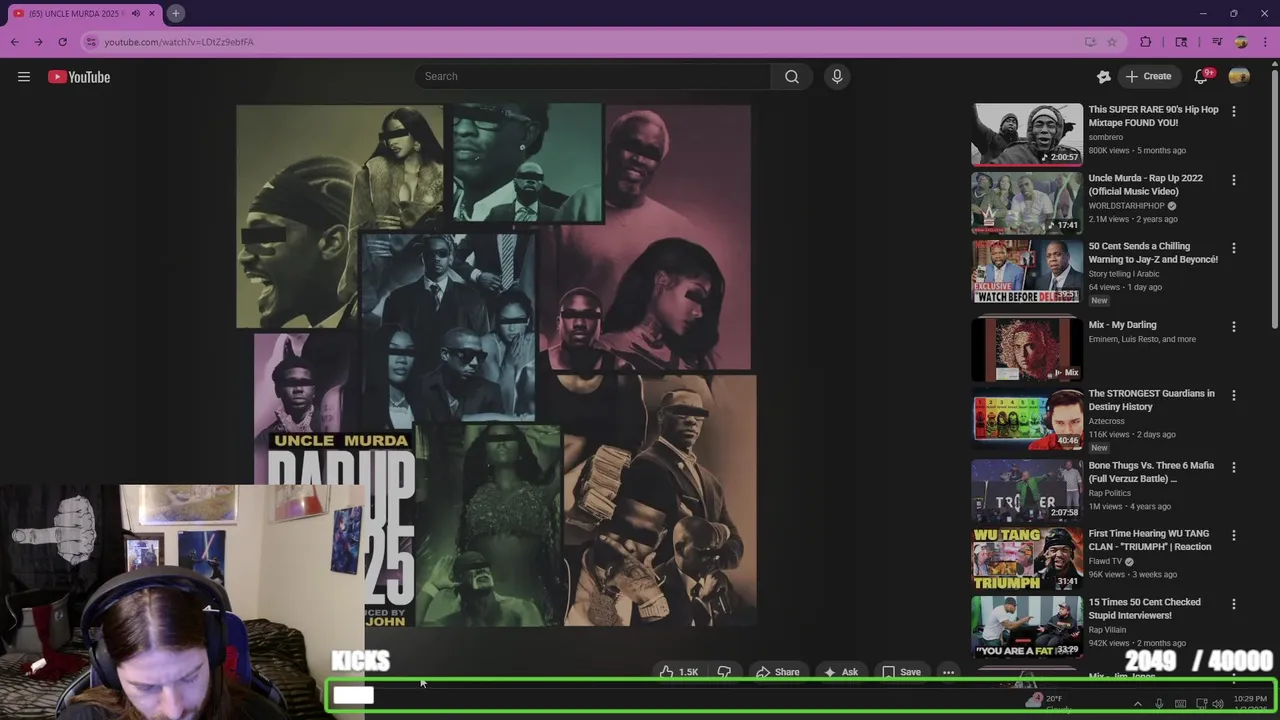Go back using the browser back arrow
The width and height of the screenshot is (1280, 720).
(x=14, y=42)
